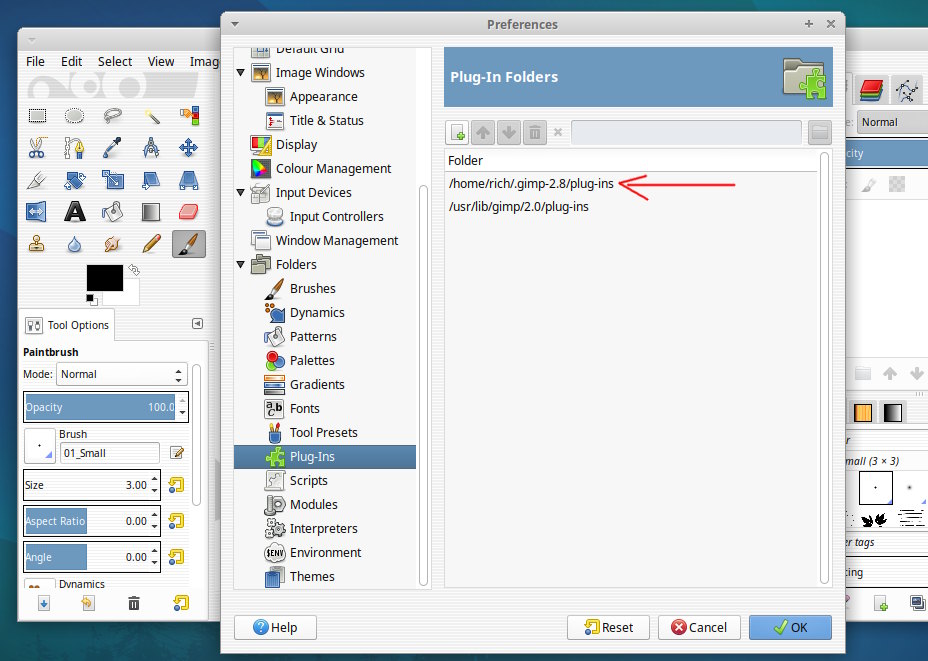Collapse the Input Devices tree node
This screenshot has width=928, height=661.
[x=241, y=193]
